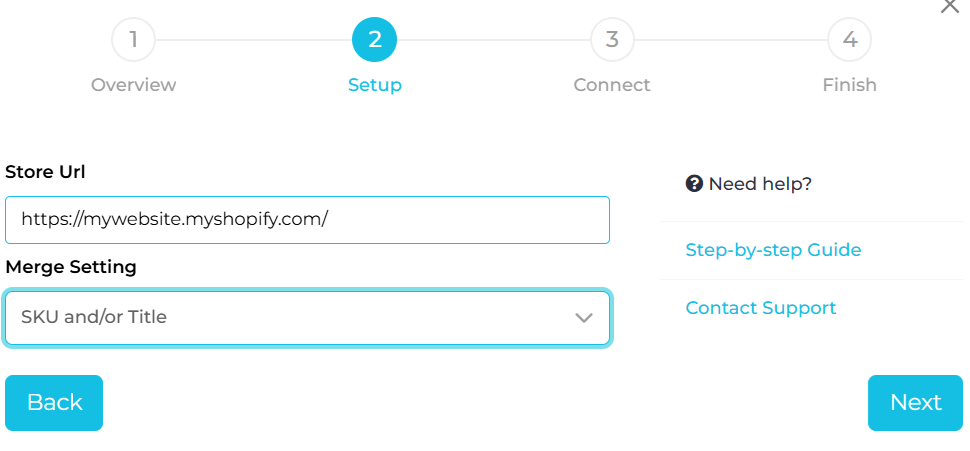Select the step 3 circle in the wizard
This screenshot has height=451, width=970.
pos(612,40)
